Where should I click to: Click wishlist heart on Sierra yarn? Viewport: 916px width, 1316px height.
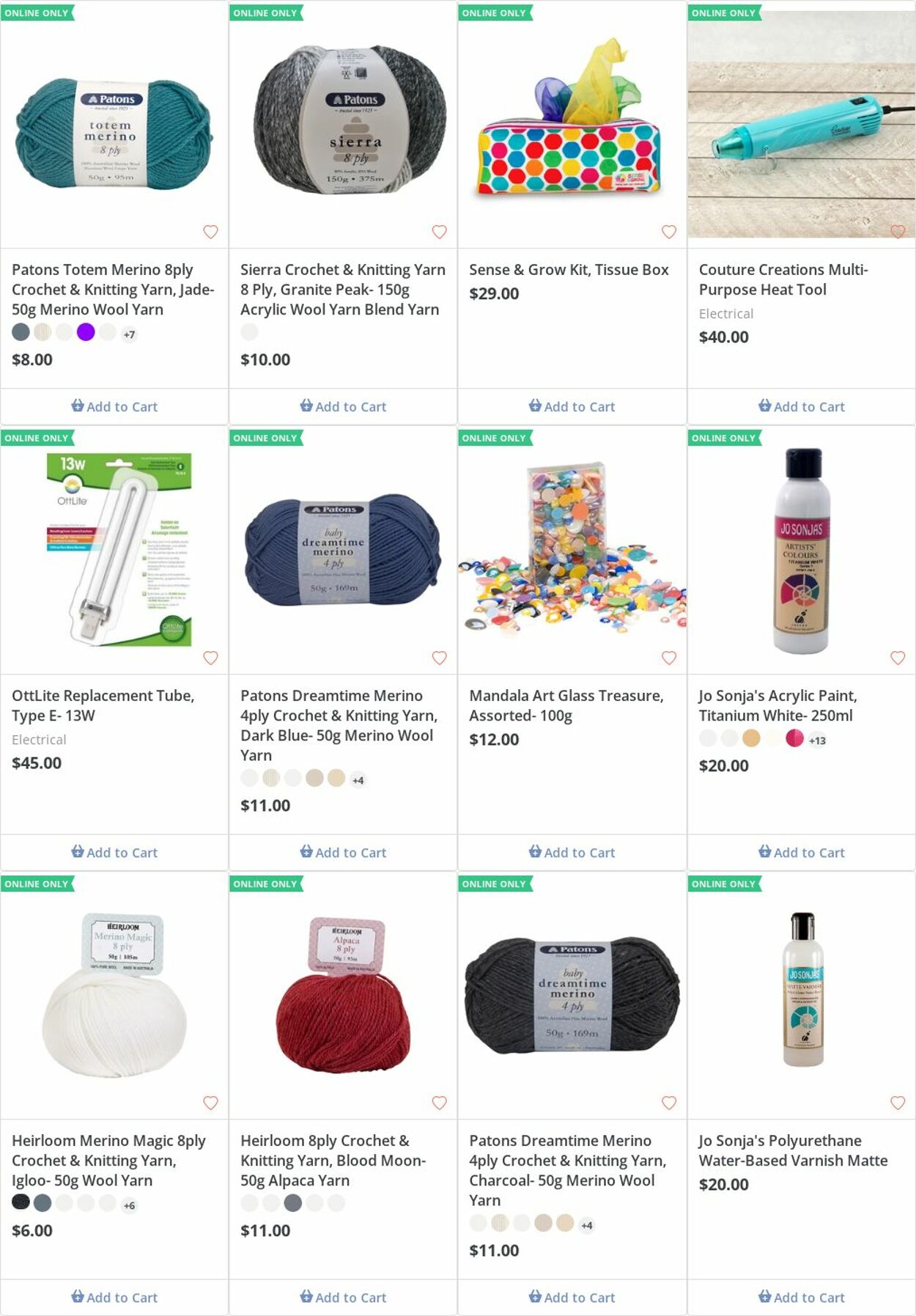[x=439, y=232]
